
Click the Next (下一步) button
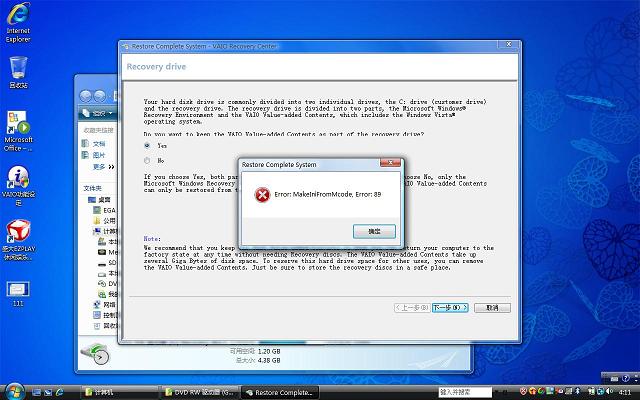pyautogui.click(x=450, y=308)
